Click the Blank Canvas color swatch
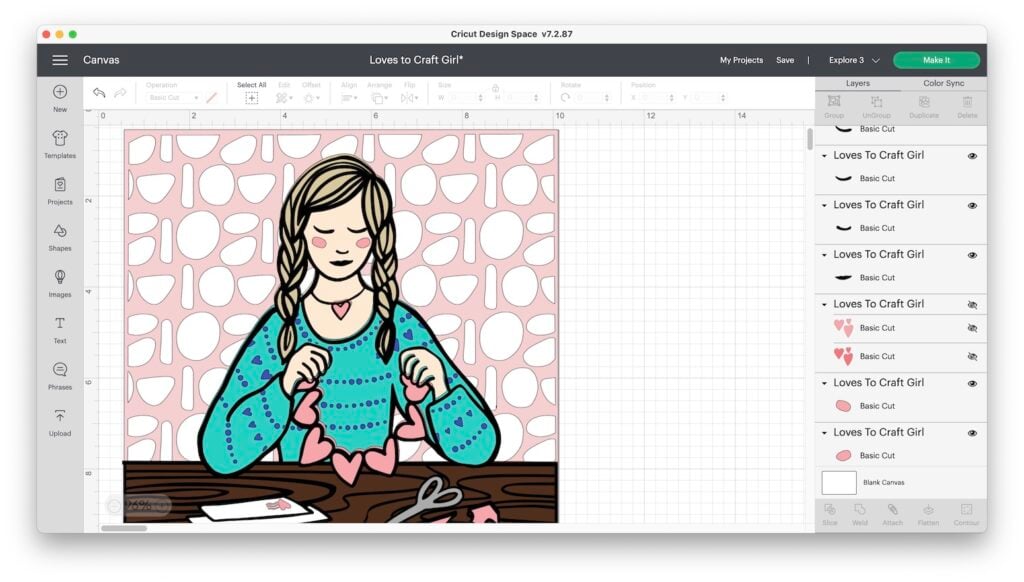Screen dimensions: 1024x582 (839, 483)
